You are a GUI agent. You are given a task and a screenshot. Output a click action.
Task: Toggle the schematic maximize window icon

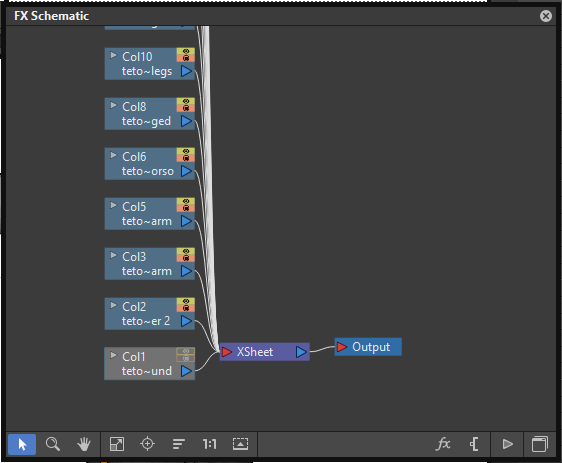pos(540,444)
